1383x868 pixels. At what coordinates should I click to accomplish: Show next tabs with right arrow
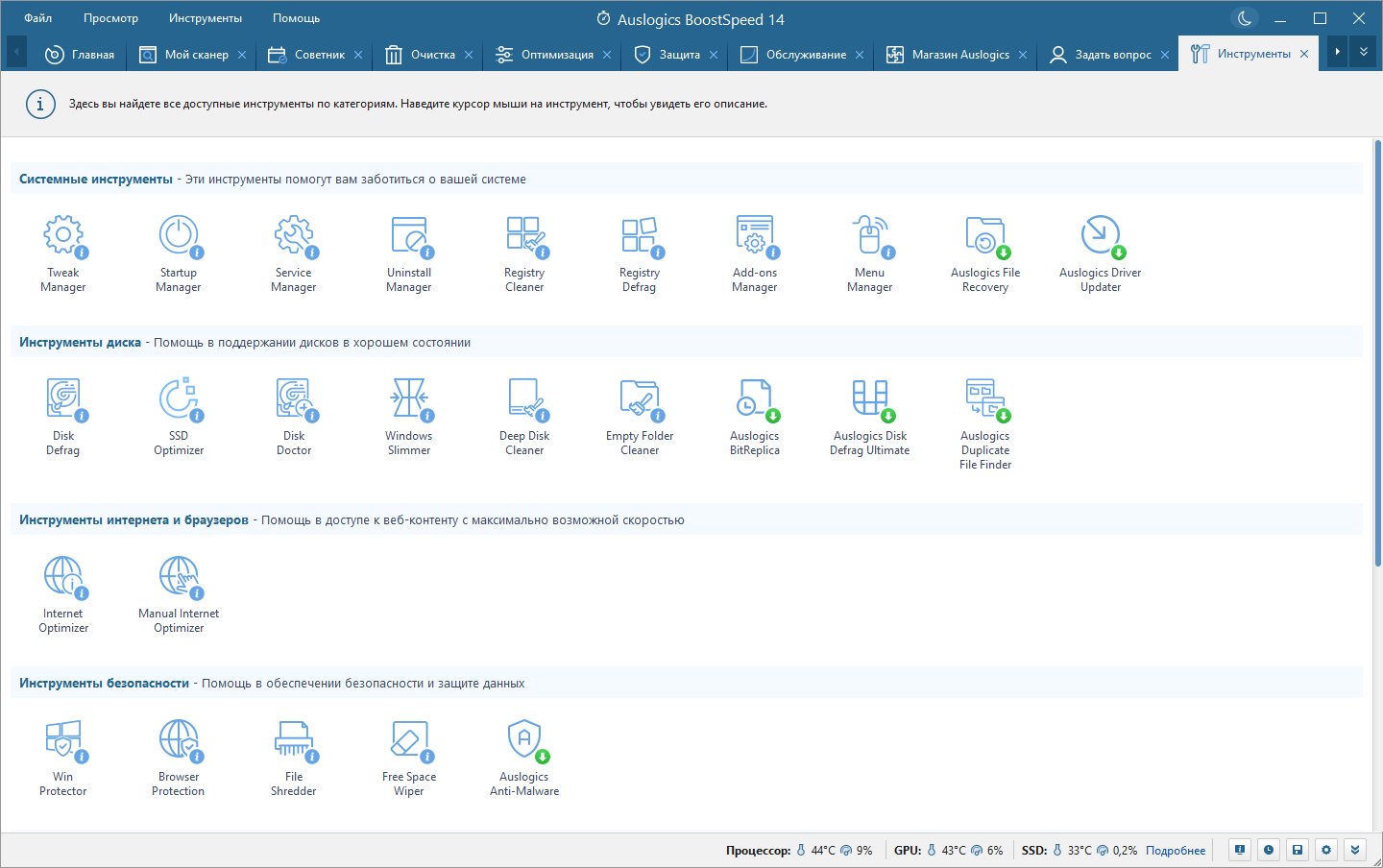pyautogui.click(x=1337, y=52)
